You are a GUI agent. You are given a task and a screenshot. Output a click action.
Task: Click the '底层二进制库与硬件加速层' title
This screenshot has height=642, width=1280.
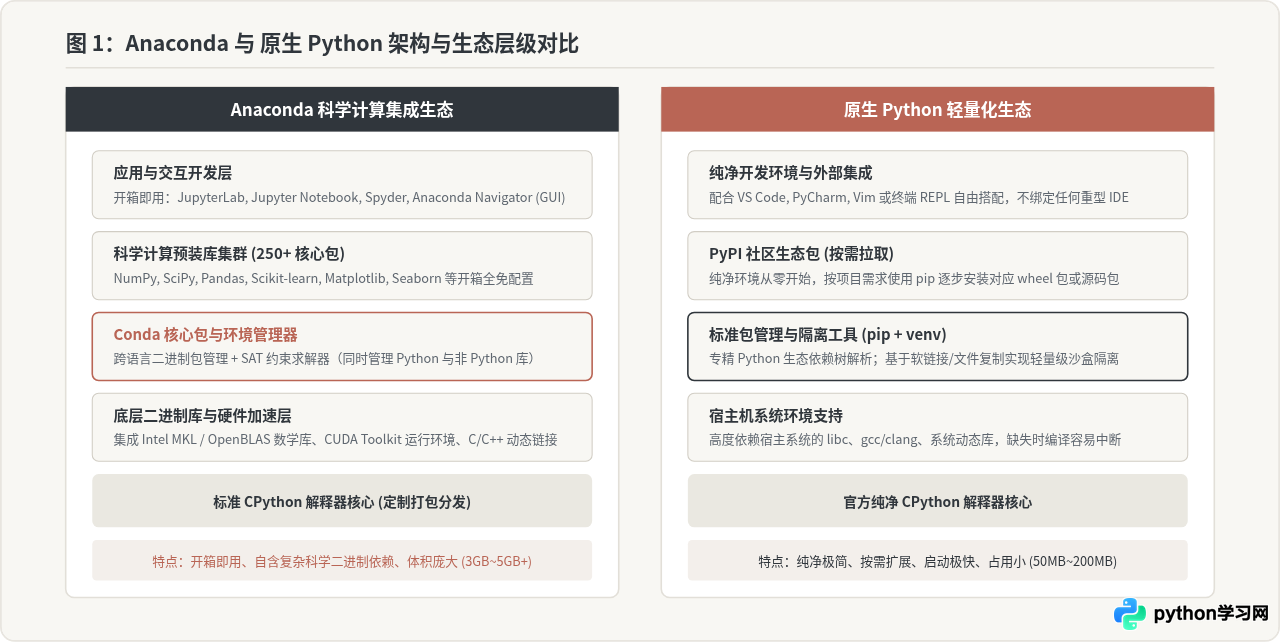click(203, 416)
